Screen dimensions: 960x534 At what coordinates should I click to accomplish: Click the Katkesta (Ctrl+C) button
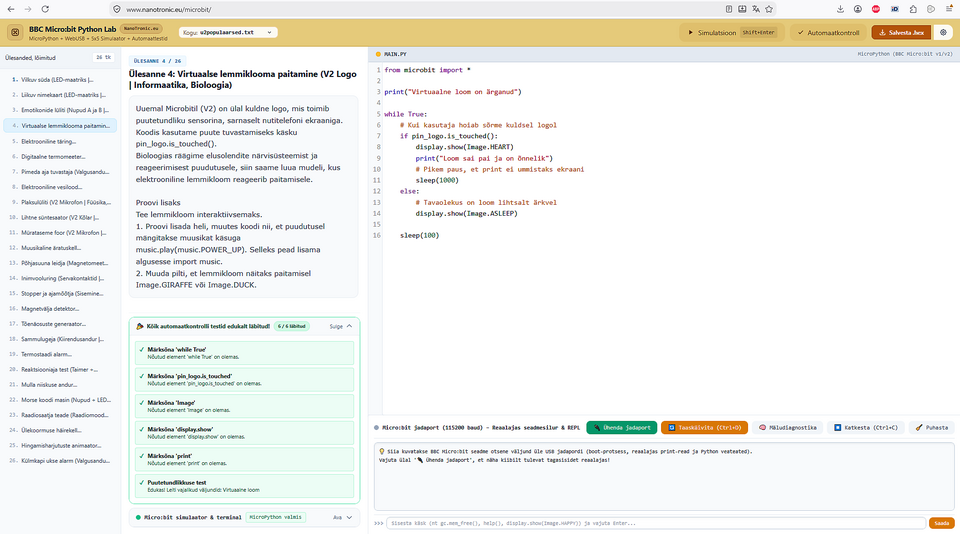tap(866, 427)
